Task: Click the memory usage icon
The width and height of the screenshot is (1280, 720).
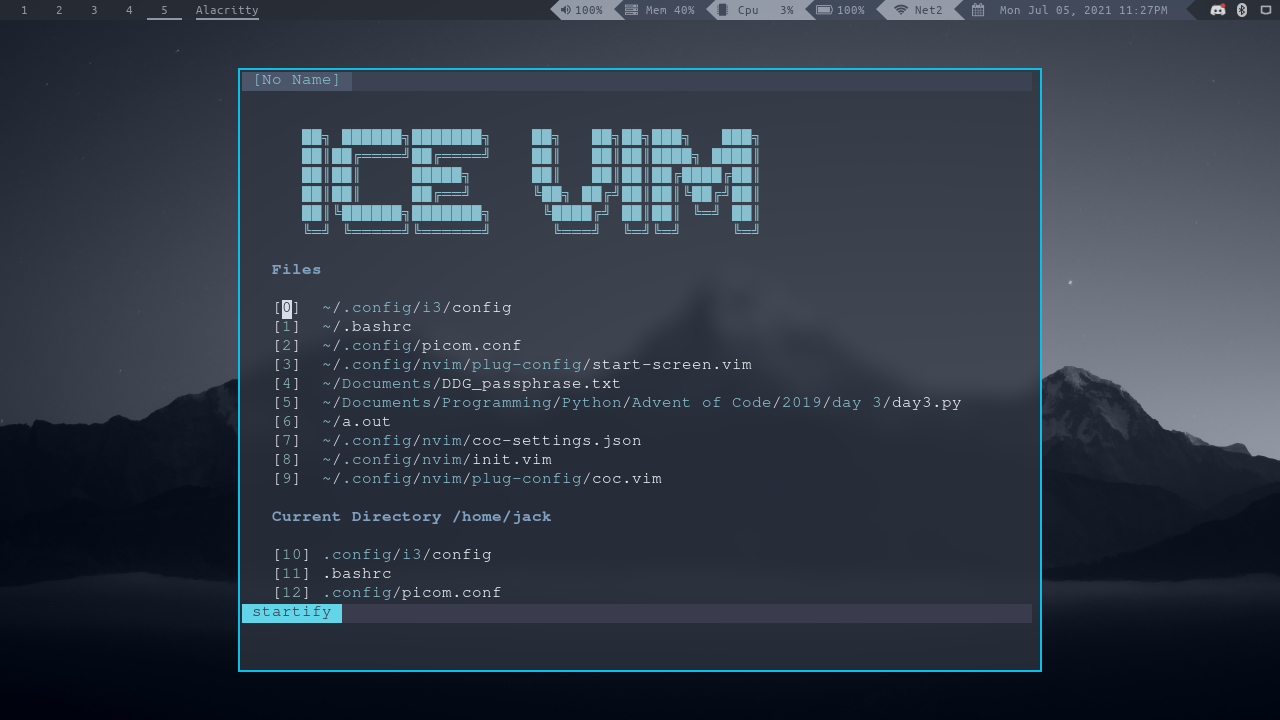Action: pos(631,10)
